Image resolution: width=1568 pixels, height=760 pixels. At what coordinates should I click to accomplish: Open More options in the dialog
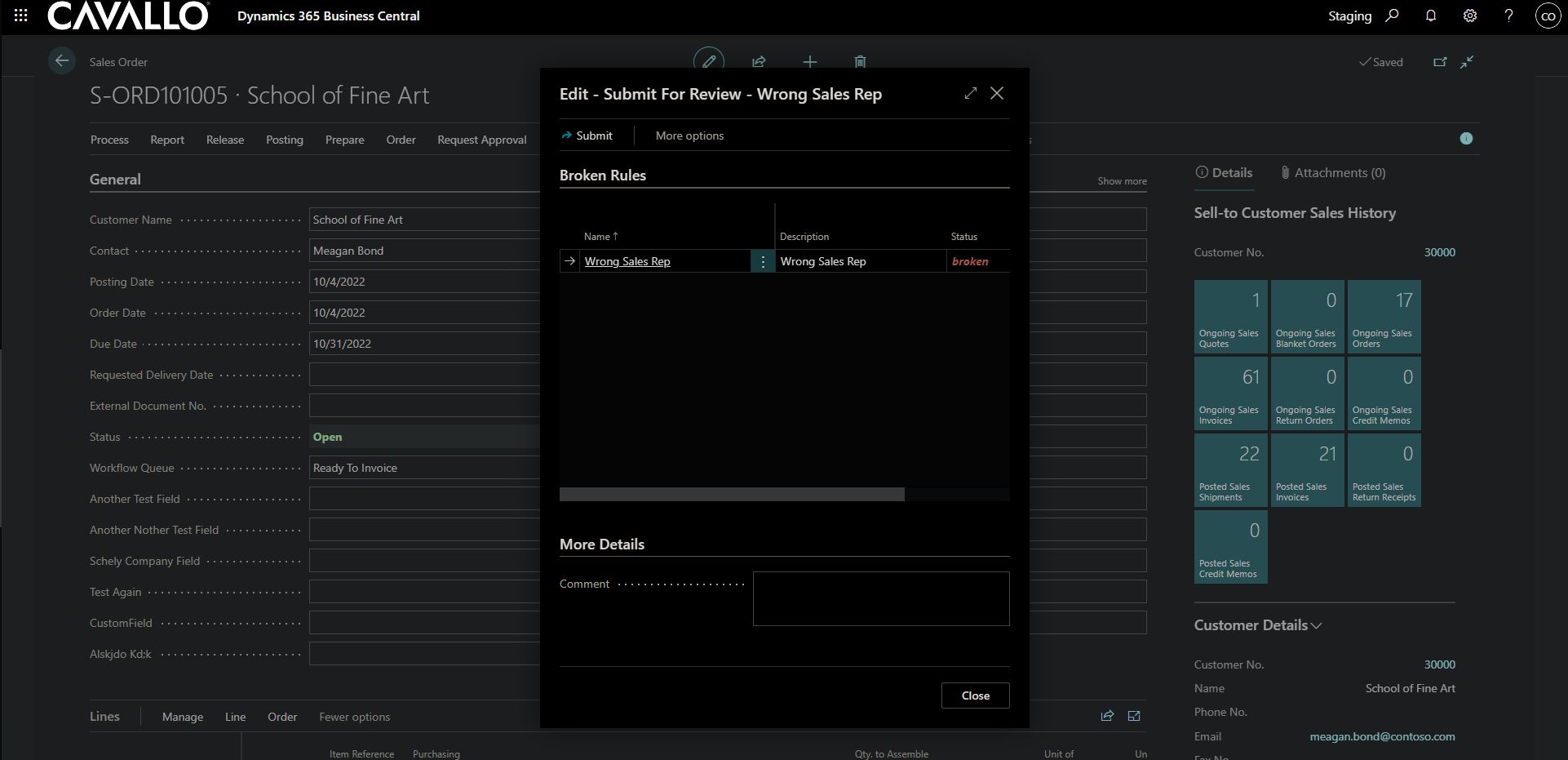[x=689, y=136]
